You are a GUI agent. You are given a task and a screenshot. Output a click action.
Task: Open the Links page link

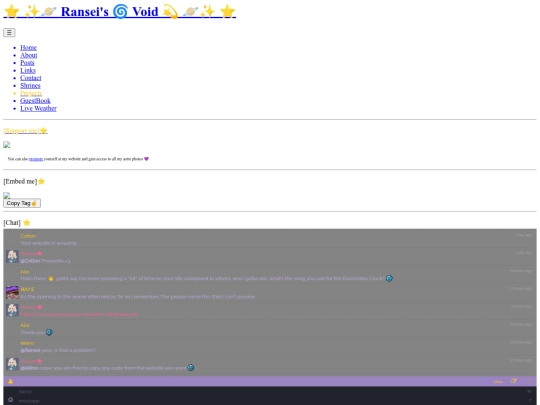tap(28, 70)
